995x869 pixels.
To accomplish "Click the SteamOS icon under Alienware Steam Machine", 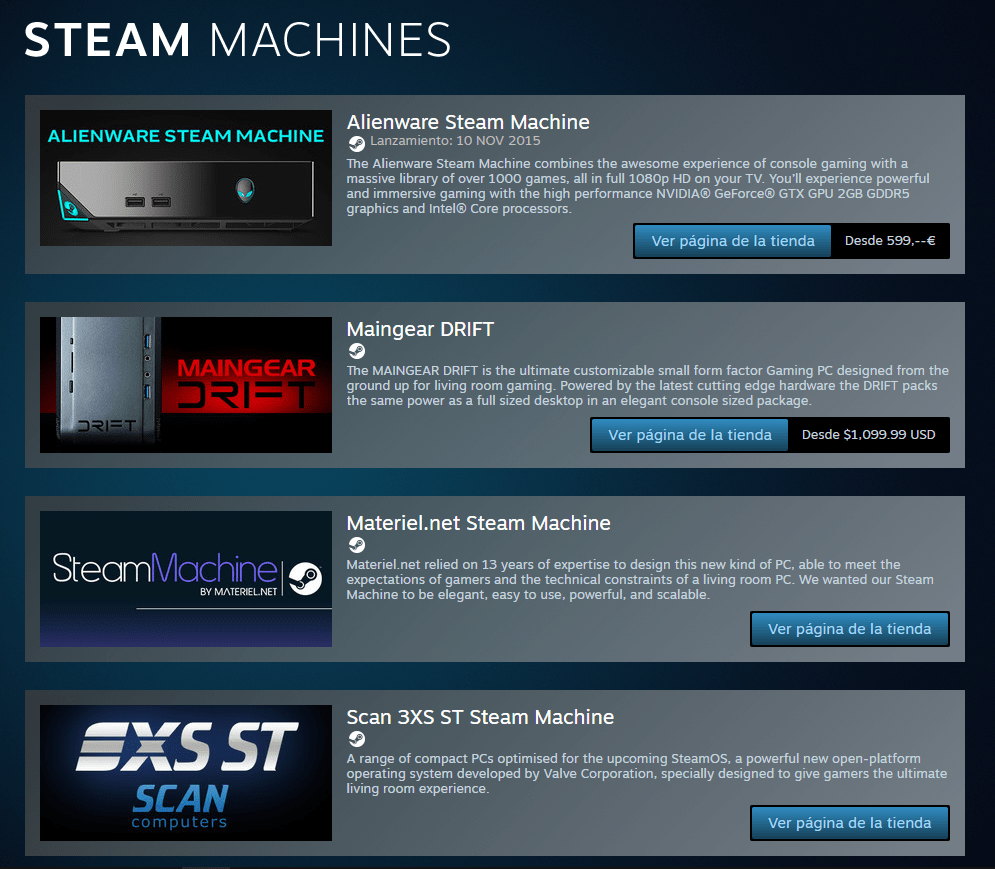I will point(357,144).
